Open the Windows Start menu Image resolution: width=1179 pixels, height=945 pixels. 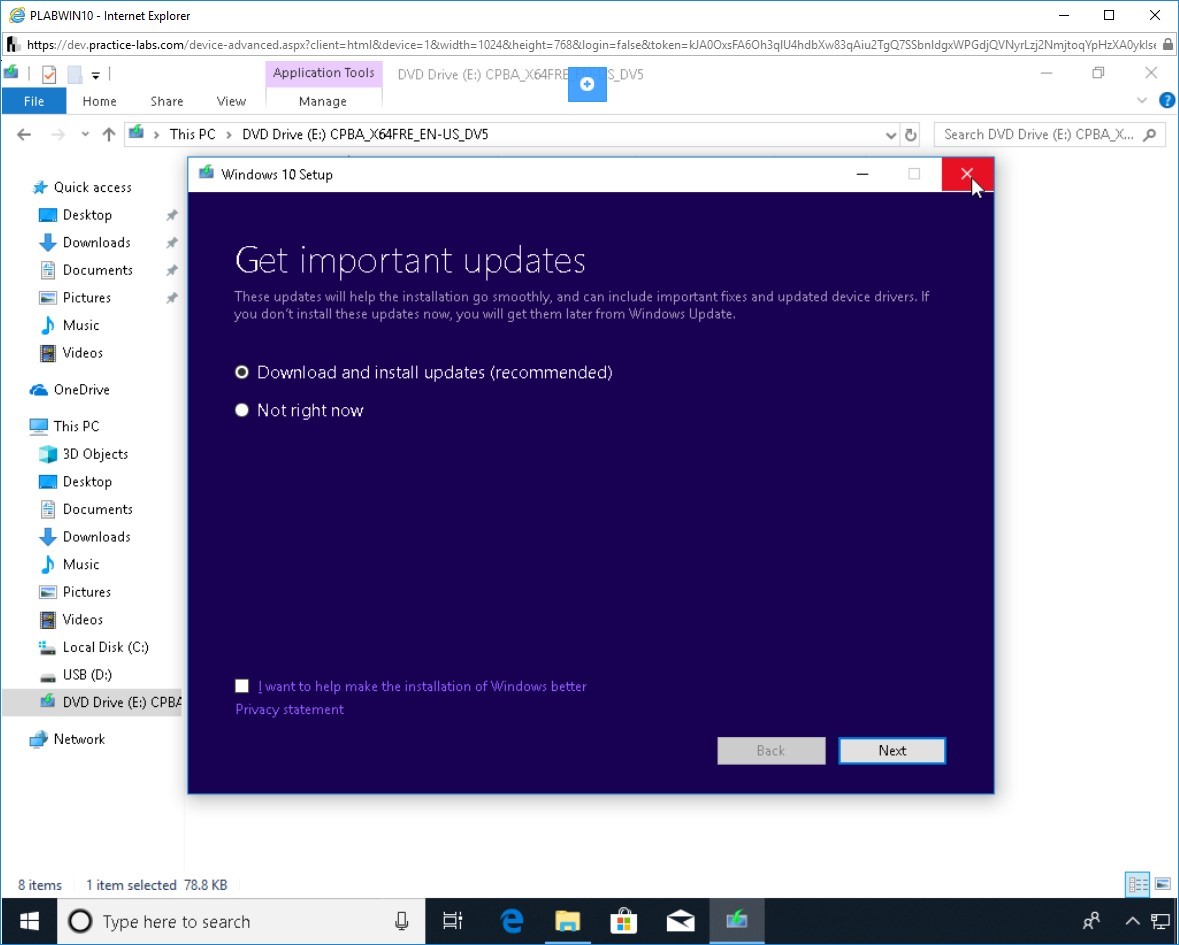[29, 921]
